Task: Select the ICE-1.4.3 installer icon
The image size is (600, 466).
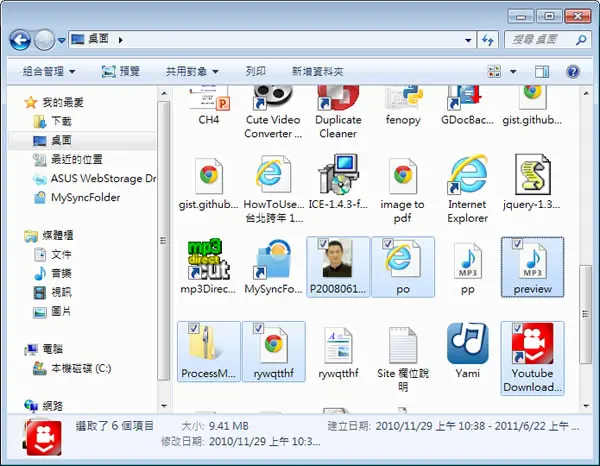Action: 338,174
